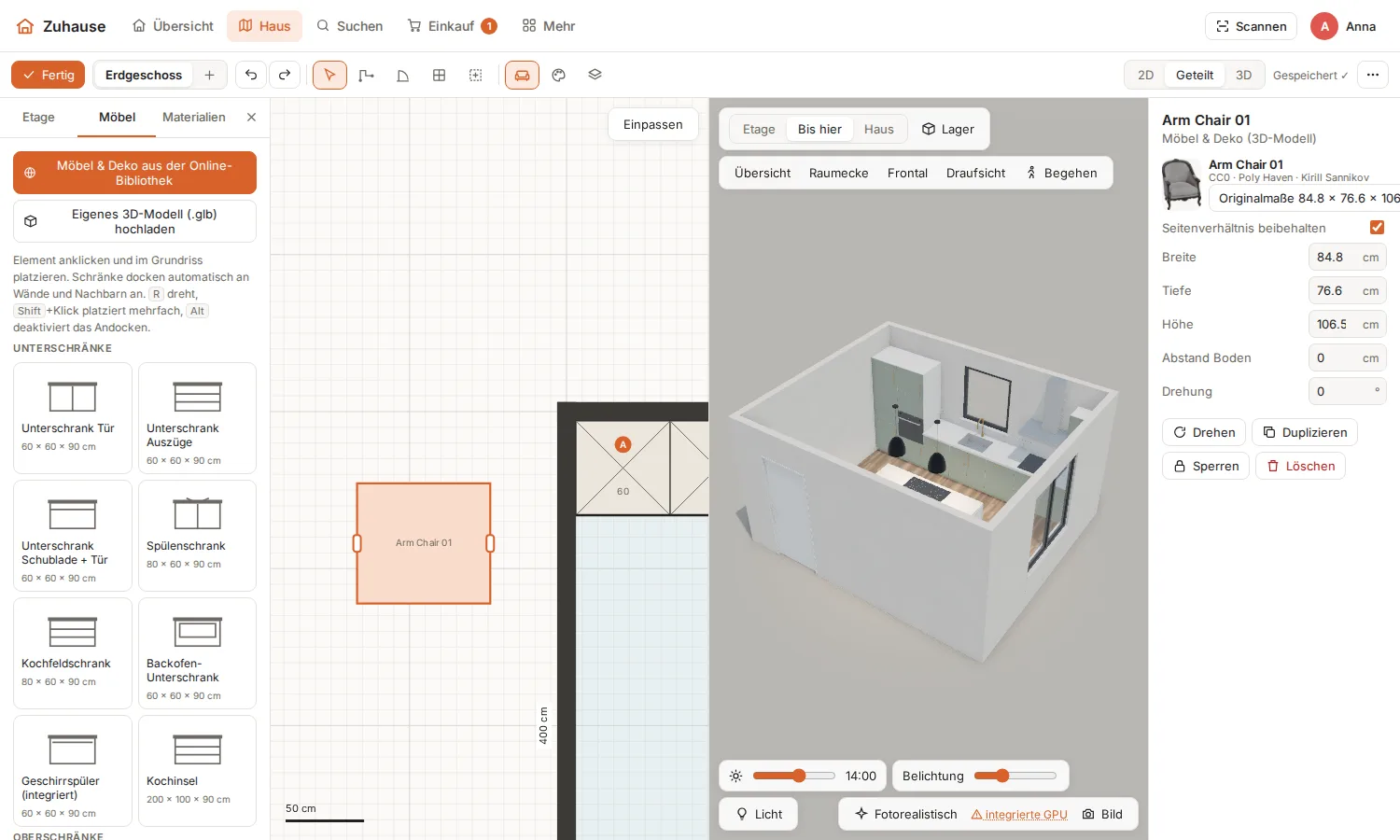Click Duplizieren button

pos(1305,432)
